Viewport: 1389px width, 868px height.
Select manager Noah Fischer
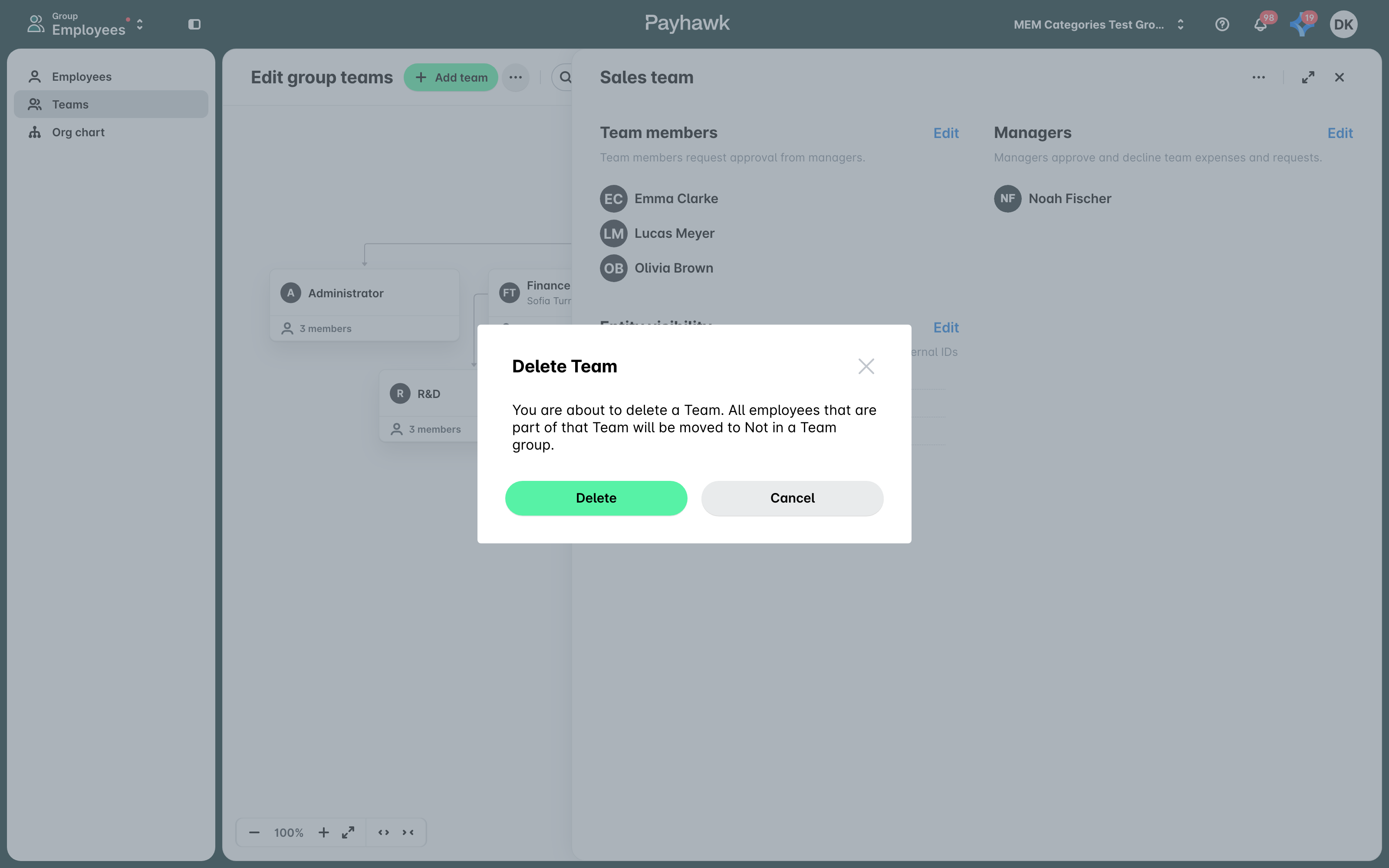(1053, 199)
